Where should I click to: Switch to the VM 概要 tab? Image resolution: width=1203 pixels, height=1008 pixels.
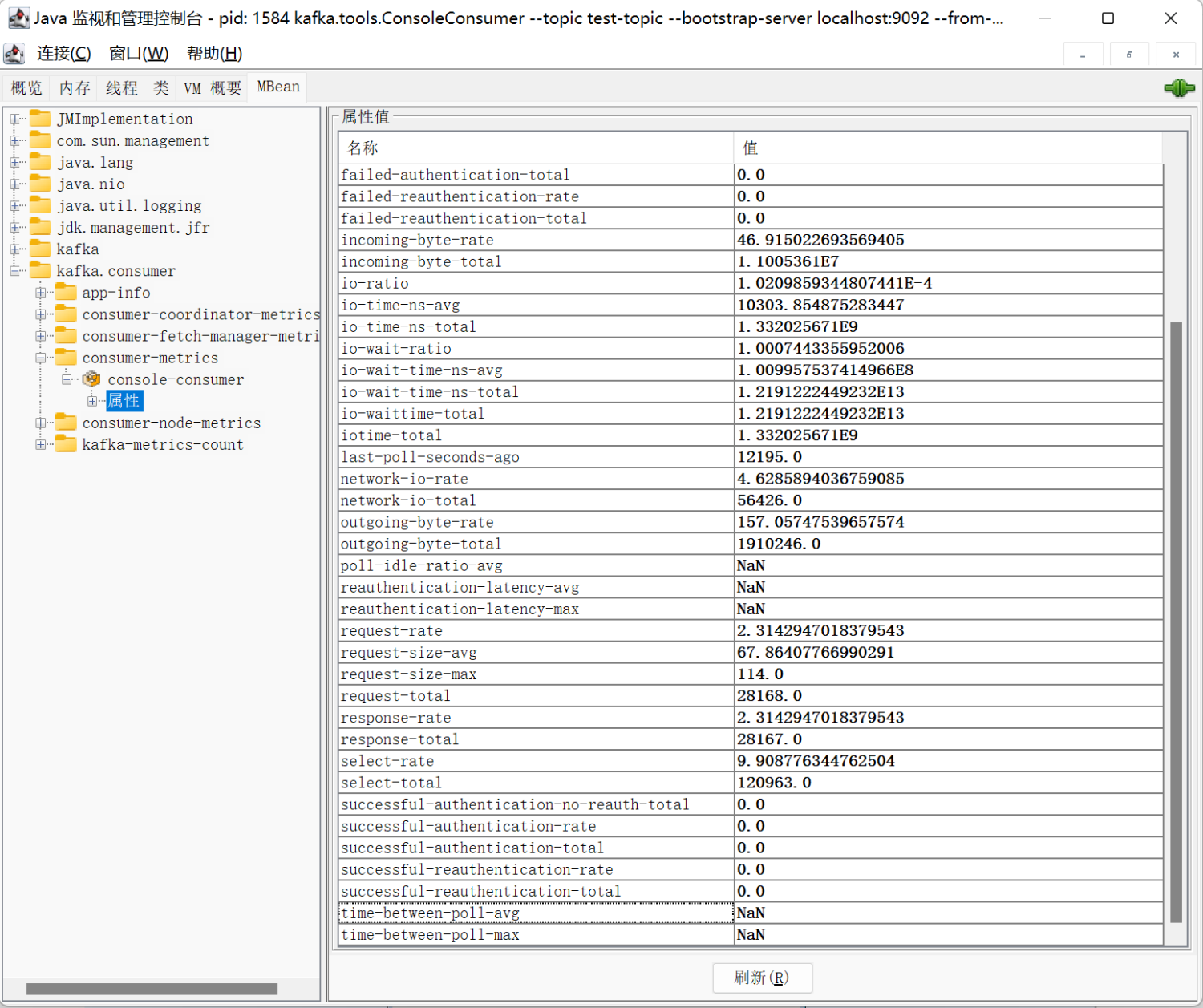pos(213,87)
